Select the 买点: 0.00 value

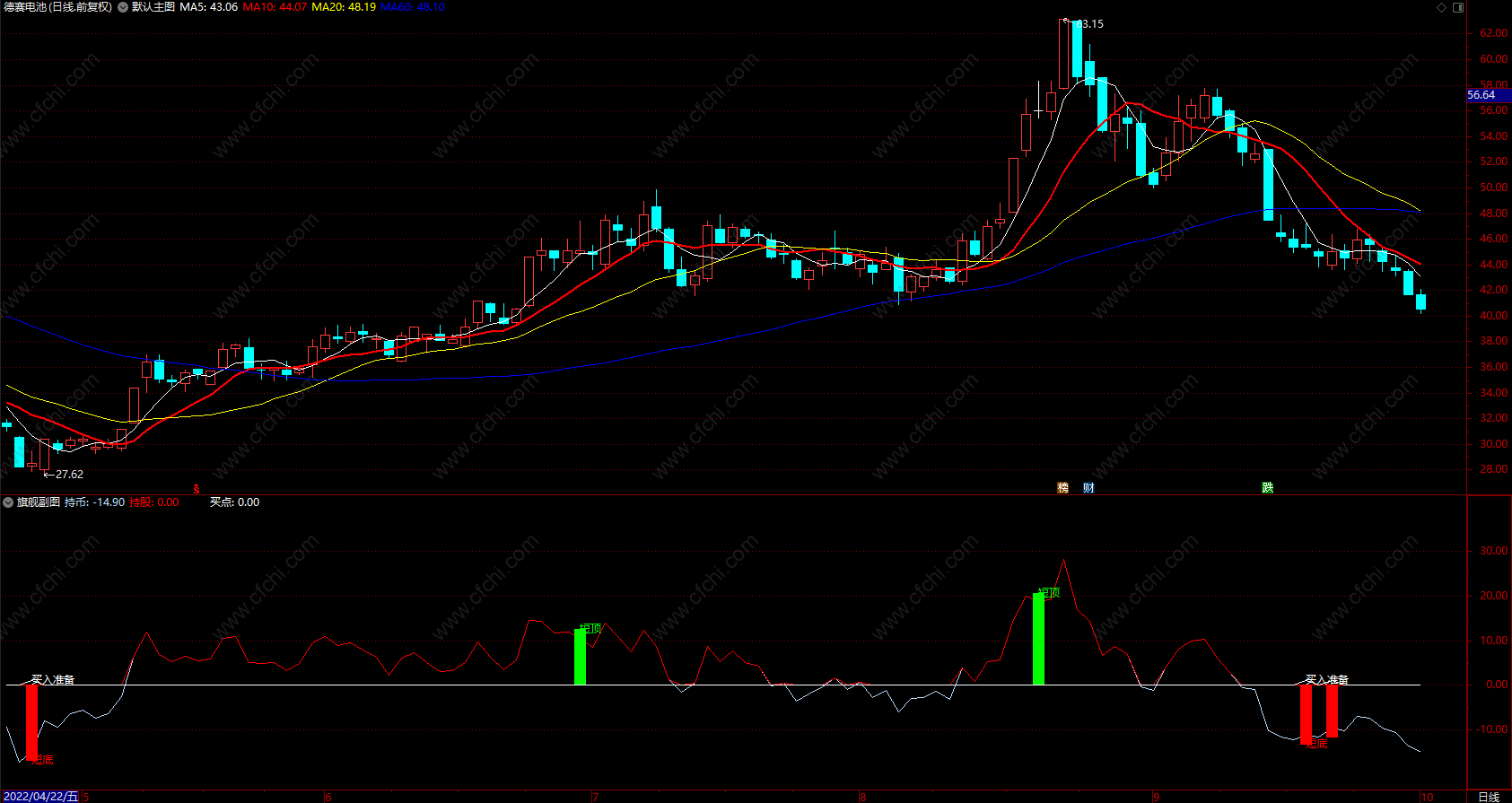[x=234, y=502]
